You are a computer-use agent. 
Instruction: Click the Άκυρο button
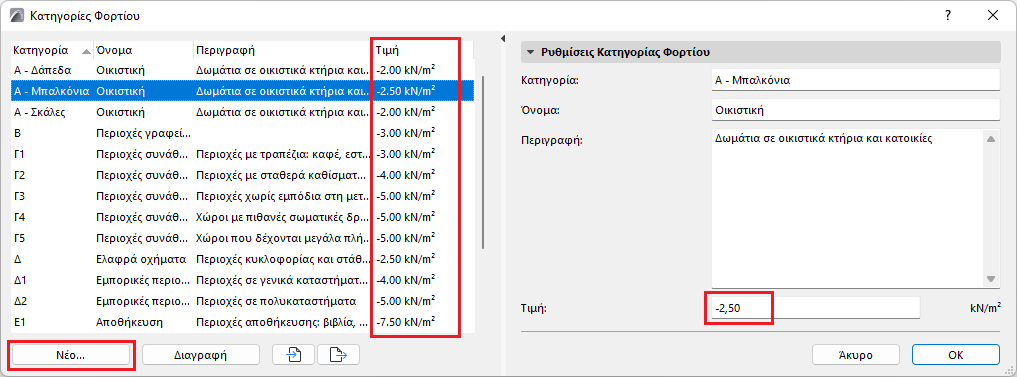point(855,355)
